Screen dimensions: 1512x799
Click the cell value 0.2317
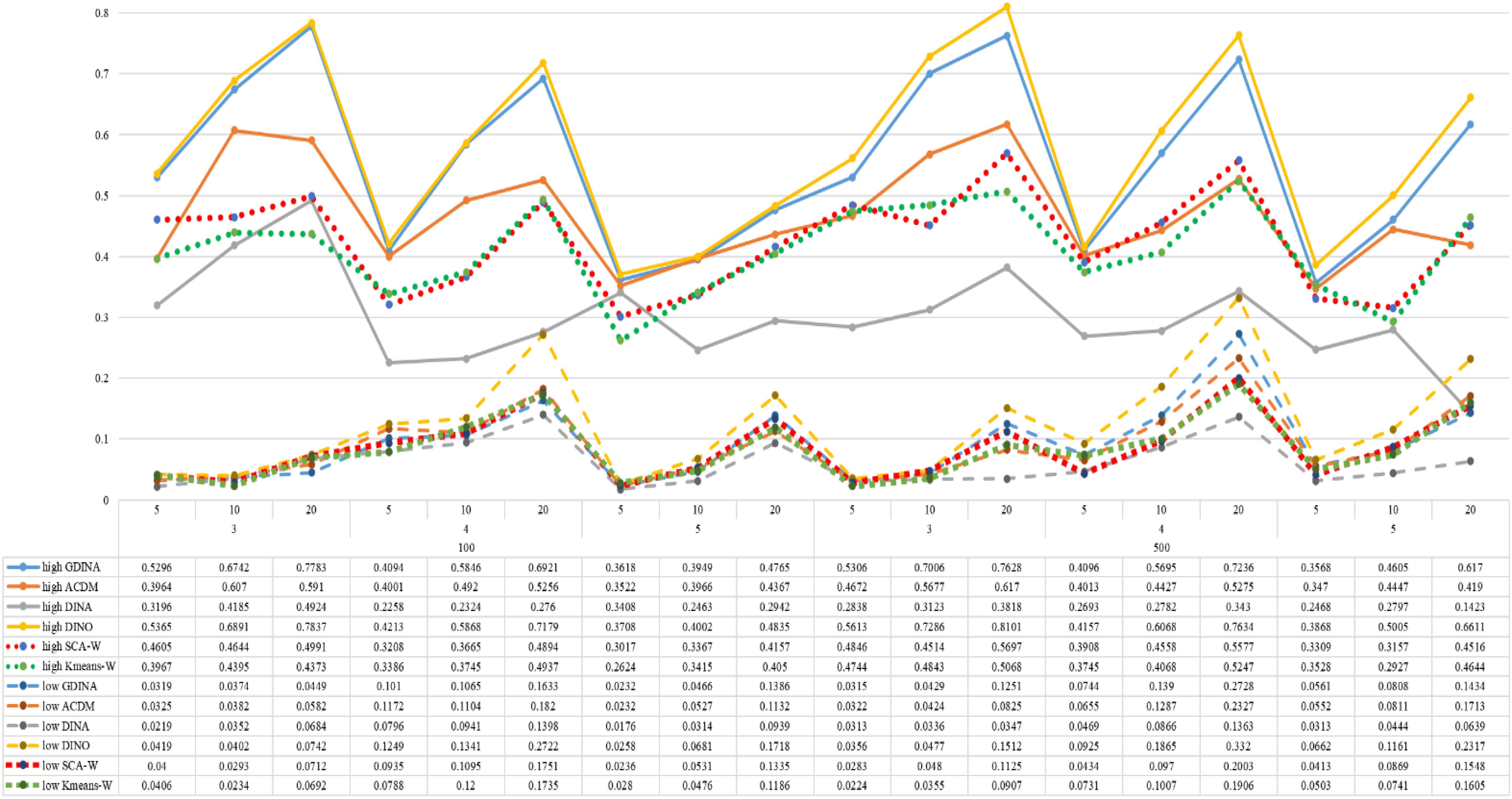pos(1470,746)
